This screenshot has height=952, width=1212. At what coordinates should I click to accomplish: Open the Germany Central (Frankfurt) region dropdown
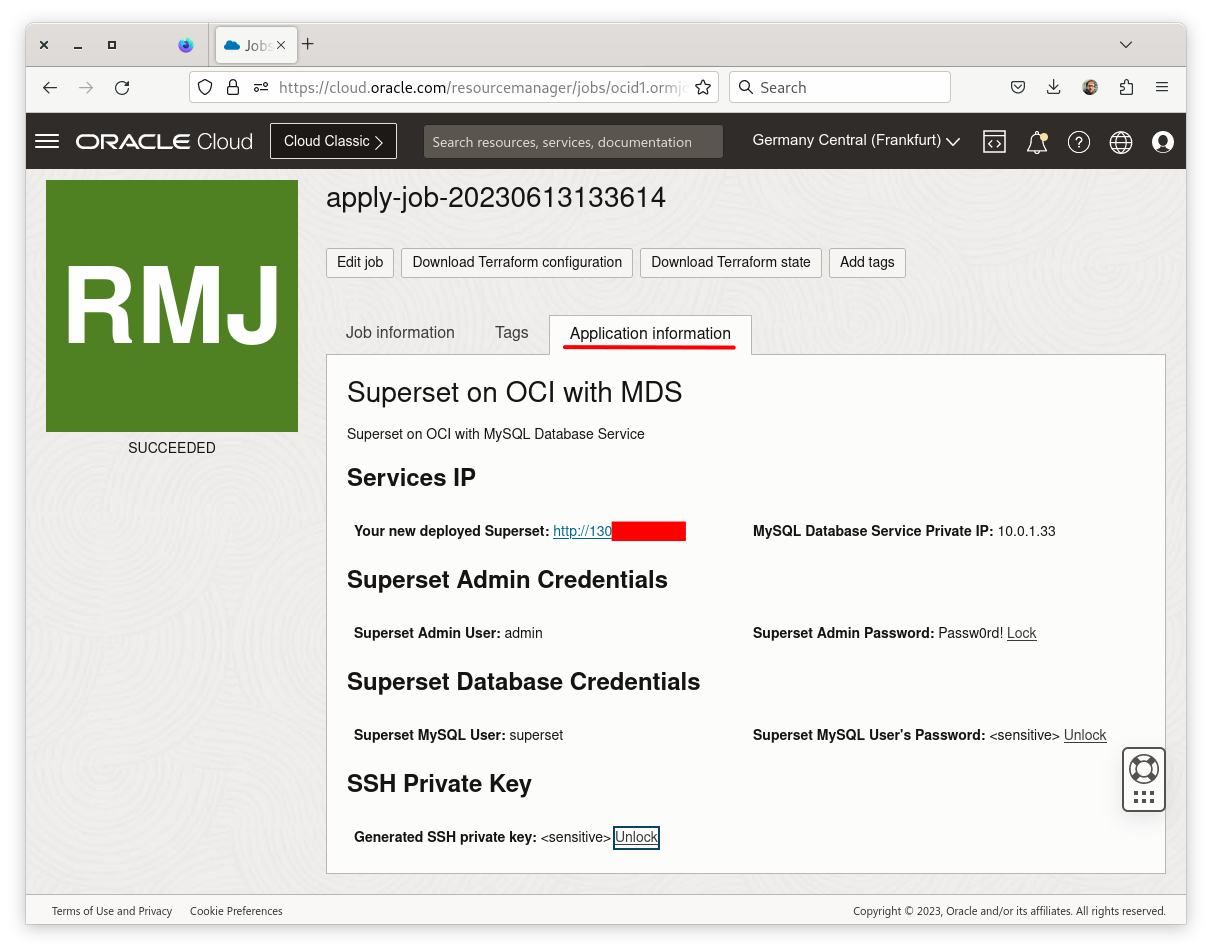pos(856,141)
